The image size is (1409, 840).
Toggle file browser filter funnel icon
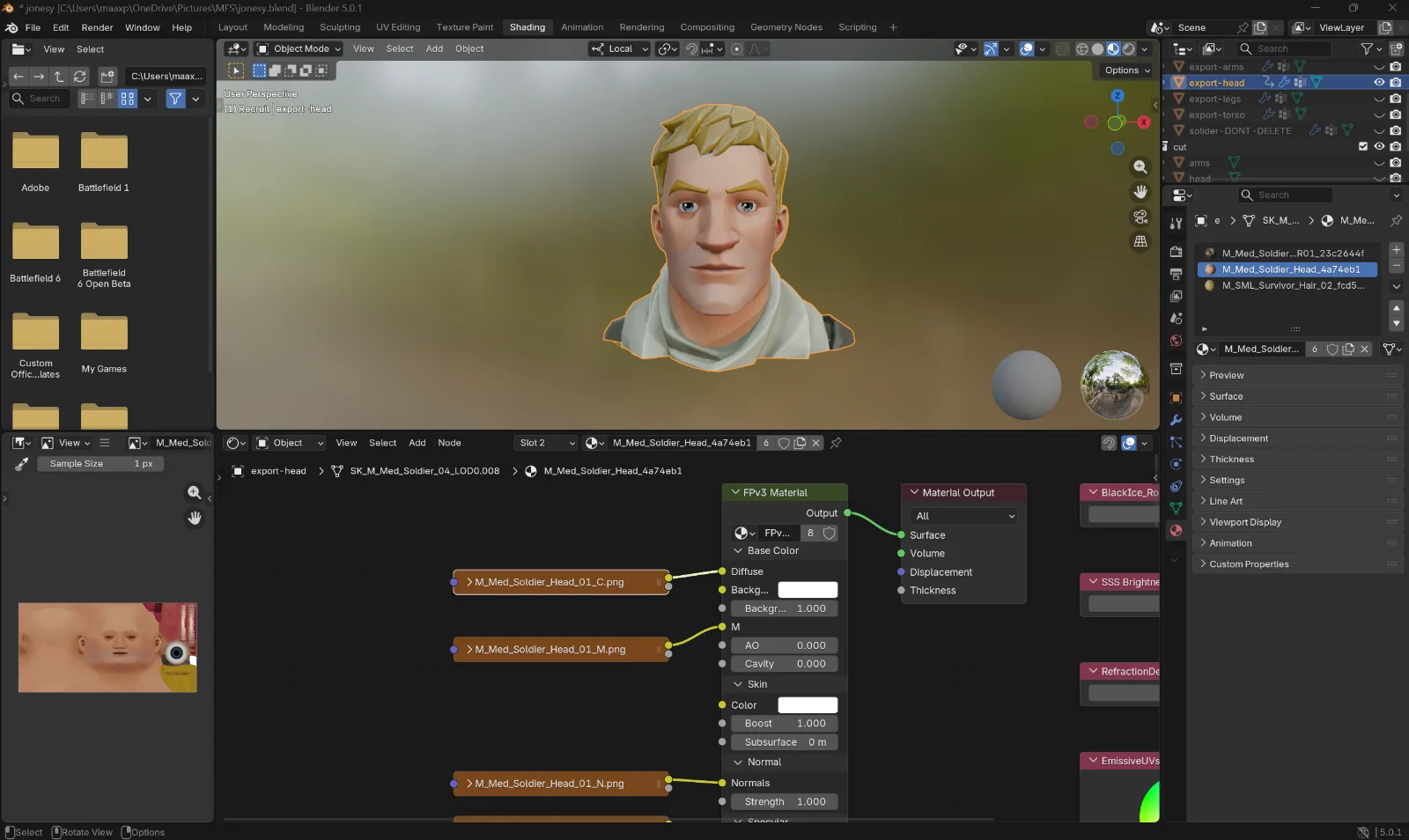[x=175, y=99]
